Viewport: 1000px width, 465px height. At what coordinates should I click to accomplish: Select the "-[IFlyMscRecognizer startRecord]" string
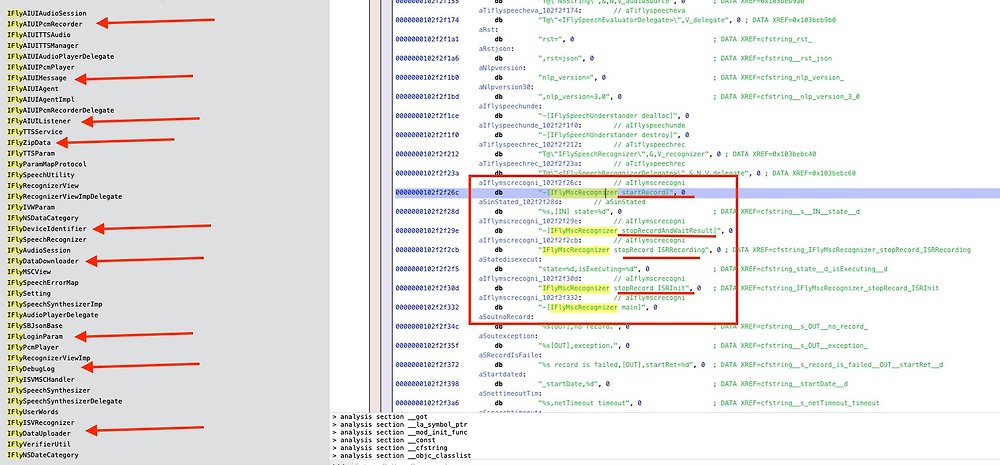pyautogui.click(x=607, y=192)
